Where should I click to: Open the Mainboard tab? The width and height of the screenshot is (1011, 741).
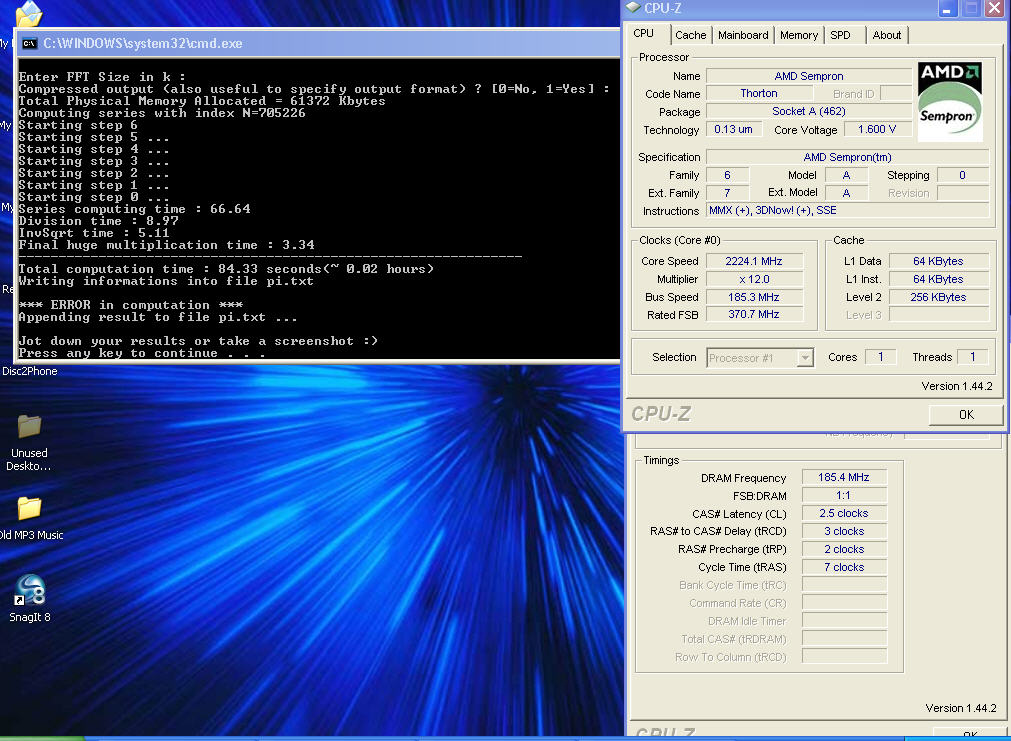[743, 35]
